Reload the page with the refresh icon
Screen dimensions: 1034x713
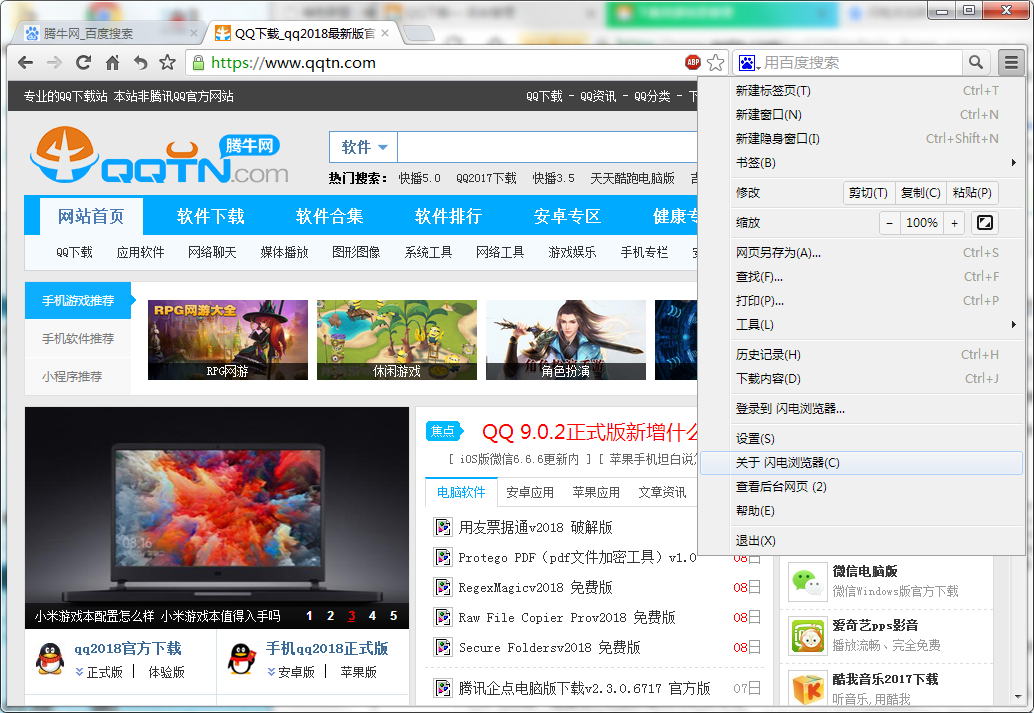click(x=83, y=63)
